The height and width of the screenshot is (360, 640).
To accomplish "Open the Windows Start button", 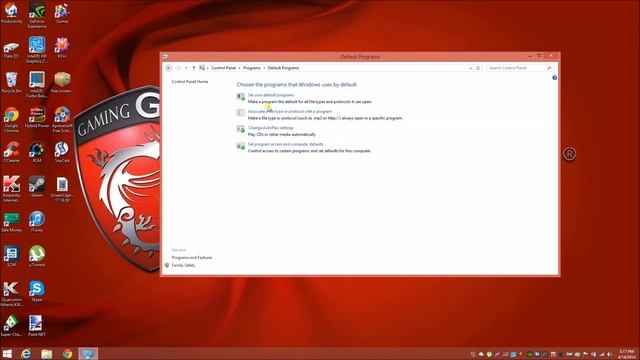I will coord(7,354).
